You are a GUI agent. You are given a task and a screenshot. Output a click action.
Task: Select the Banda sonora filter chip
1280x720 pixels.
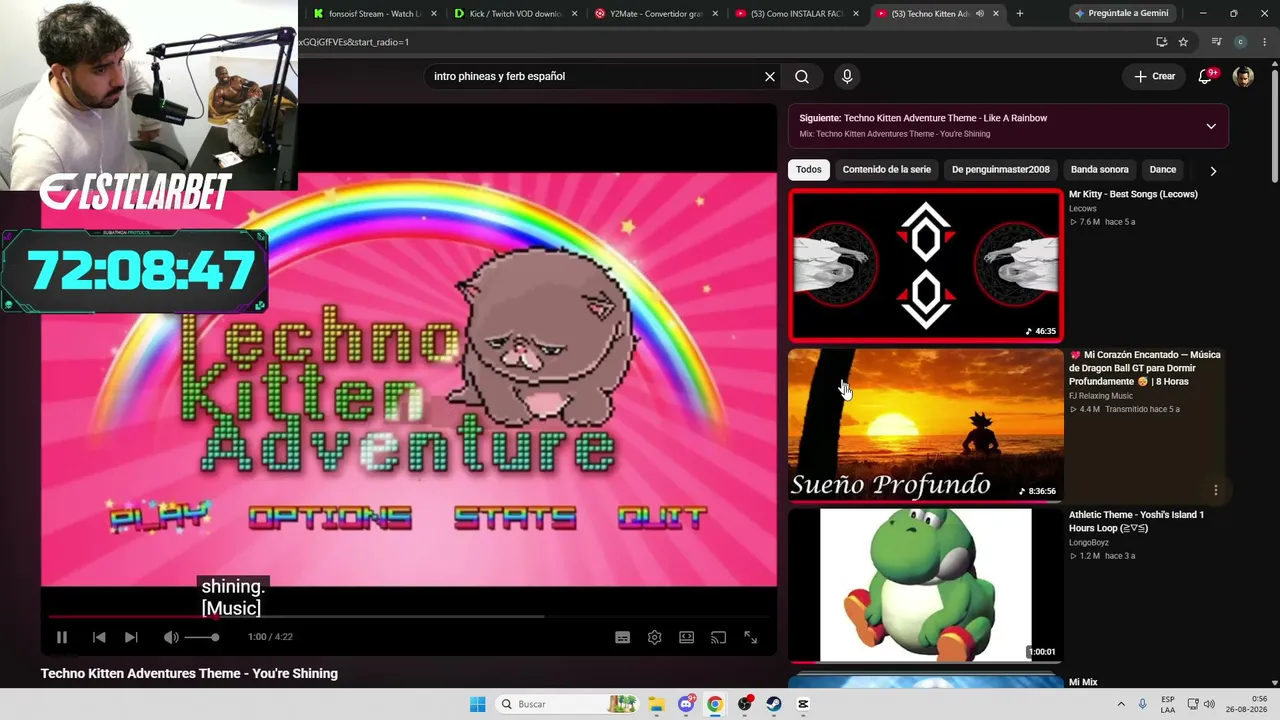pyautogui.click(x=1100, y=170)
